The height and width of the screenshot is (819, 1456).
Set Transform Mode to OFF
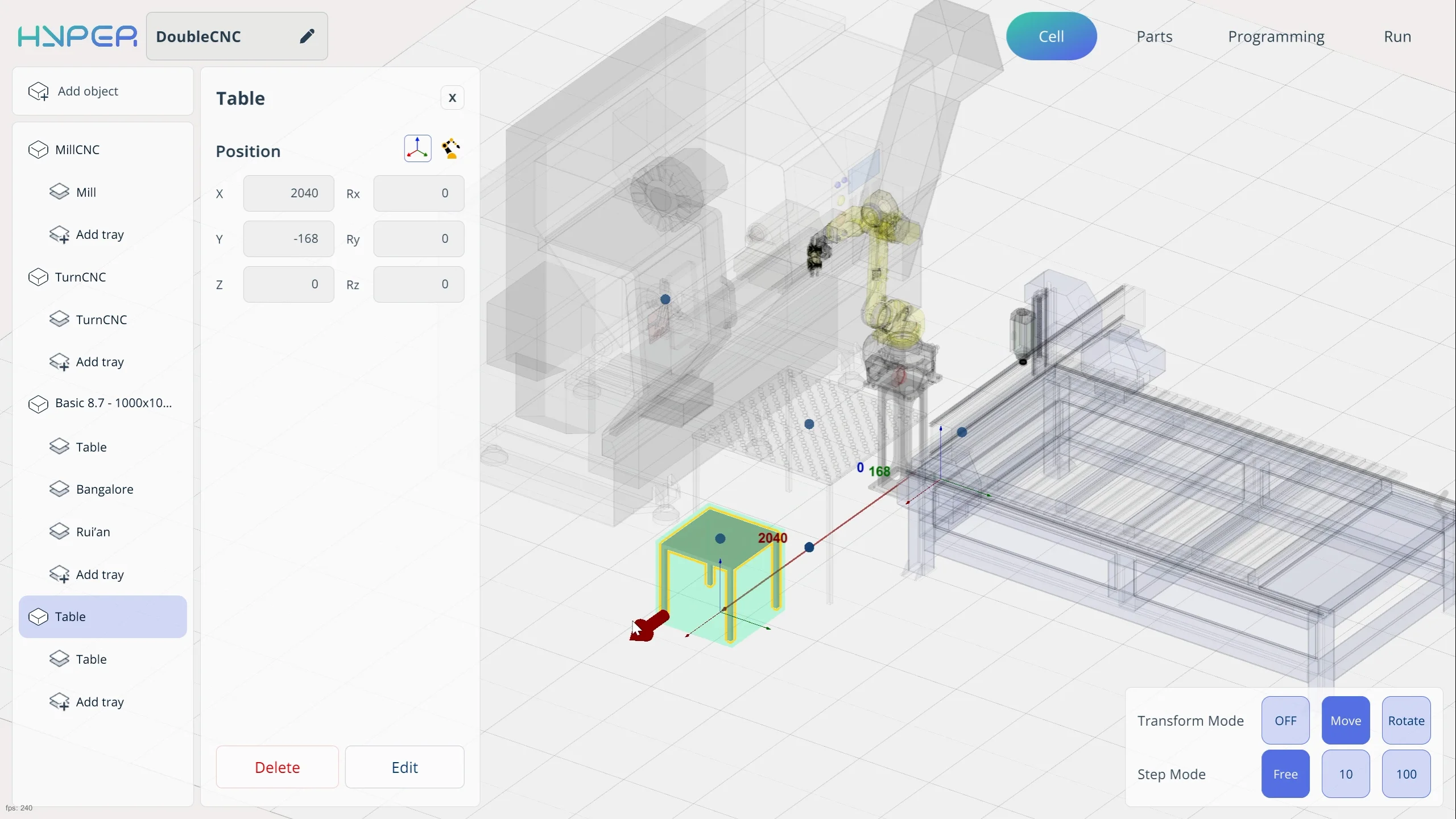pos(1285,721)
